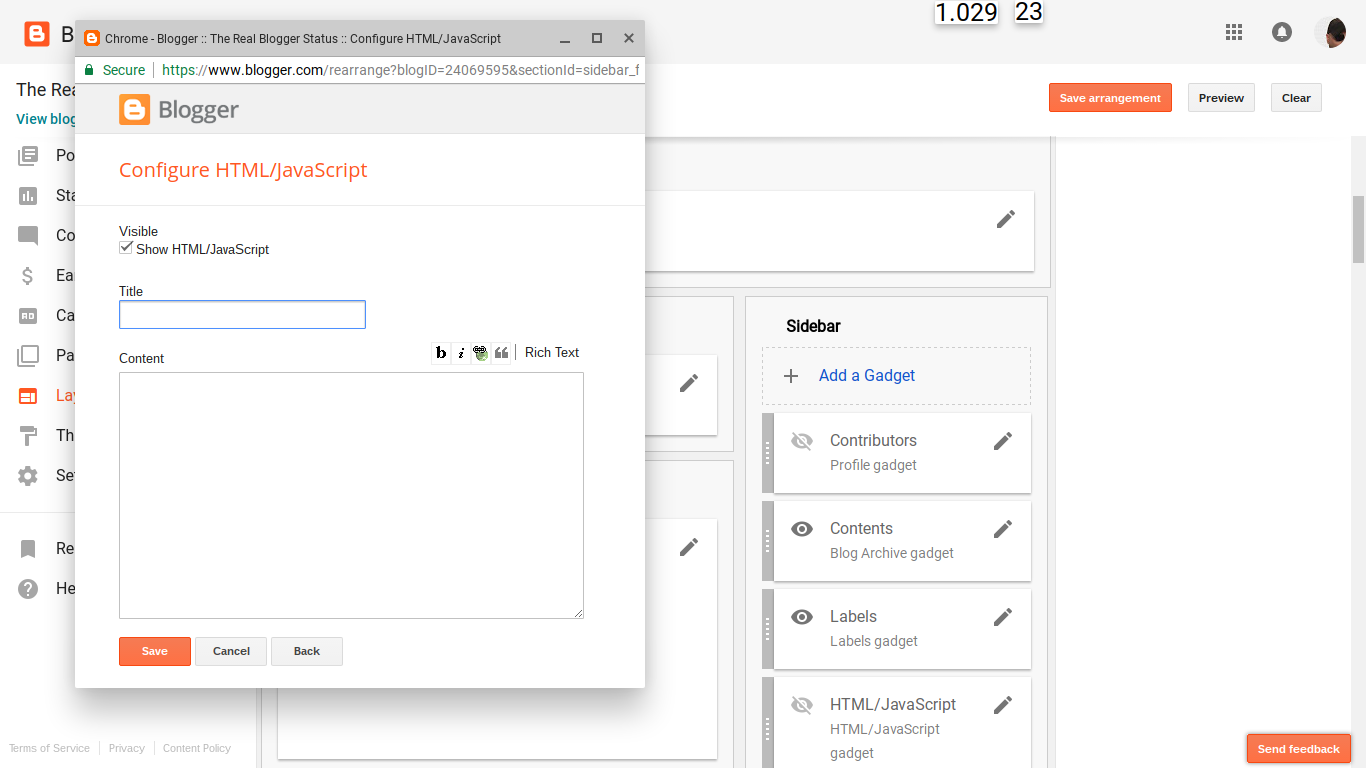The image size is (1366, 768).
Task: Apply italic formatting to content
Action: tap(461, 352)
